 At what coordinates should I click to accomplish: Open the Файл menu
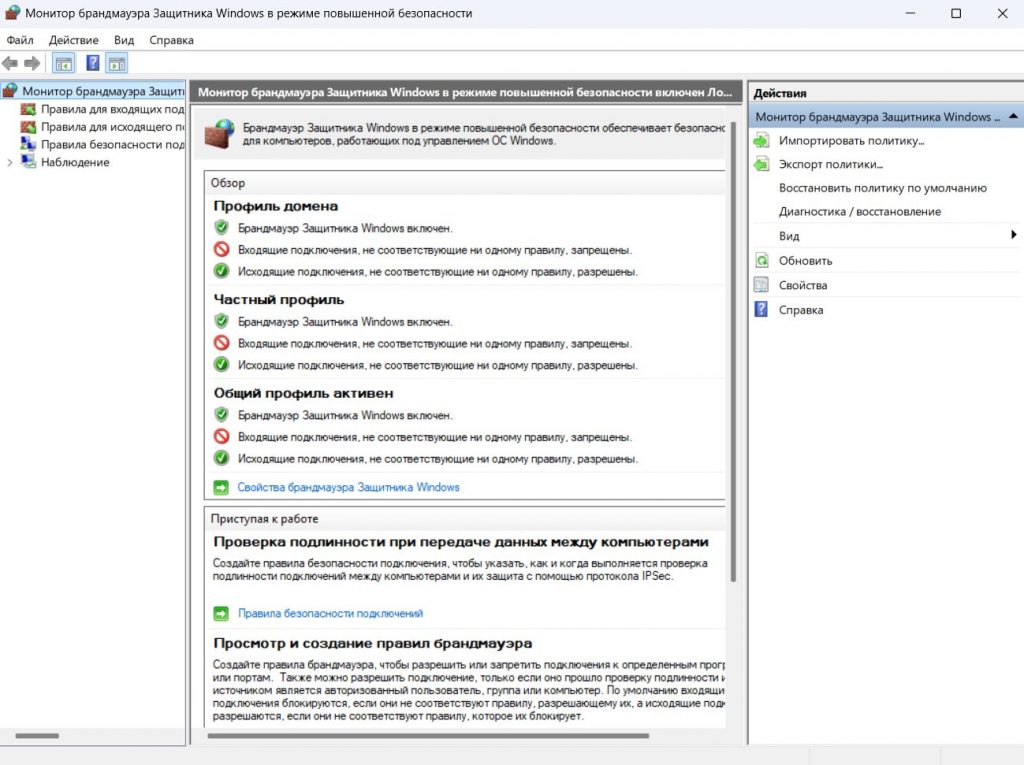pyautogui.click(x=20, y=40)
